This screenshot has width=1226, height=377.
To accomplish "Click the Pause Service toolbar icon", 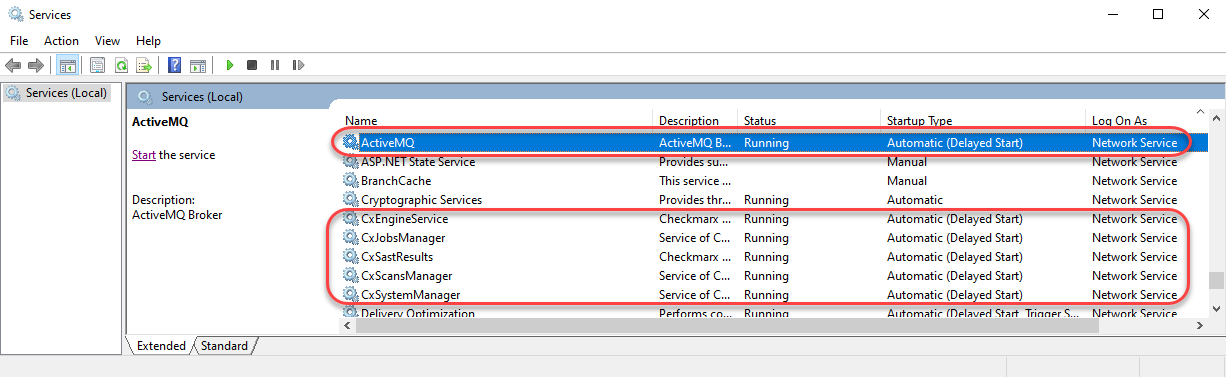I will (x=275, y=65).
